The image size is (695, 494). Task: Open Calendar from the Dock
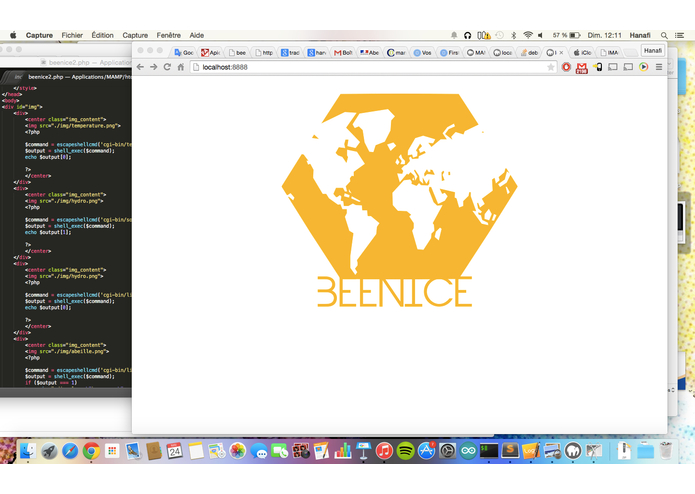pos(175,451)
